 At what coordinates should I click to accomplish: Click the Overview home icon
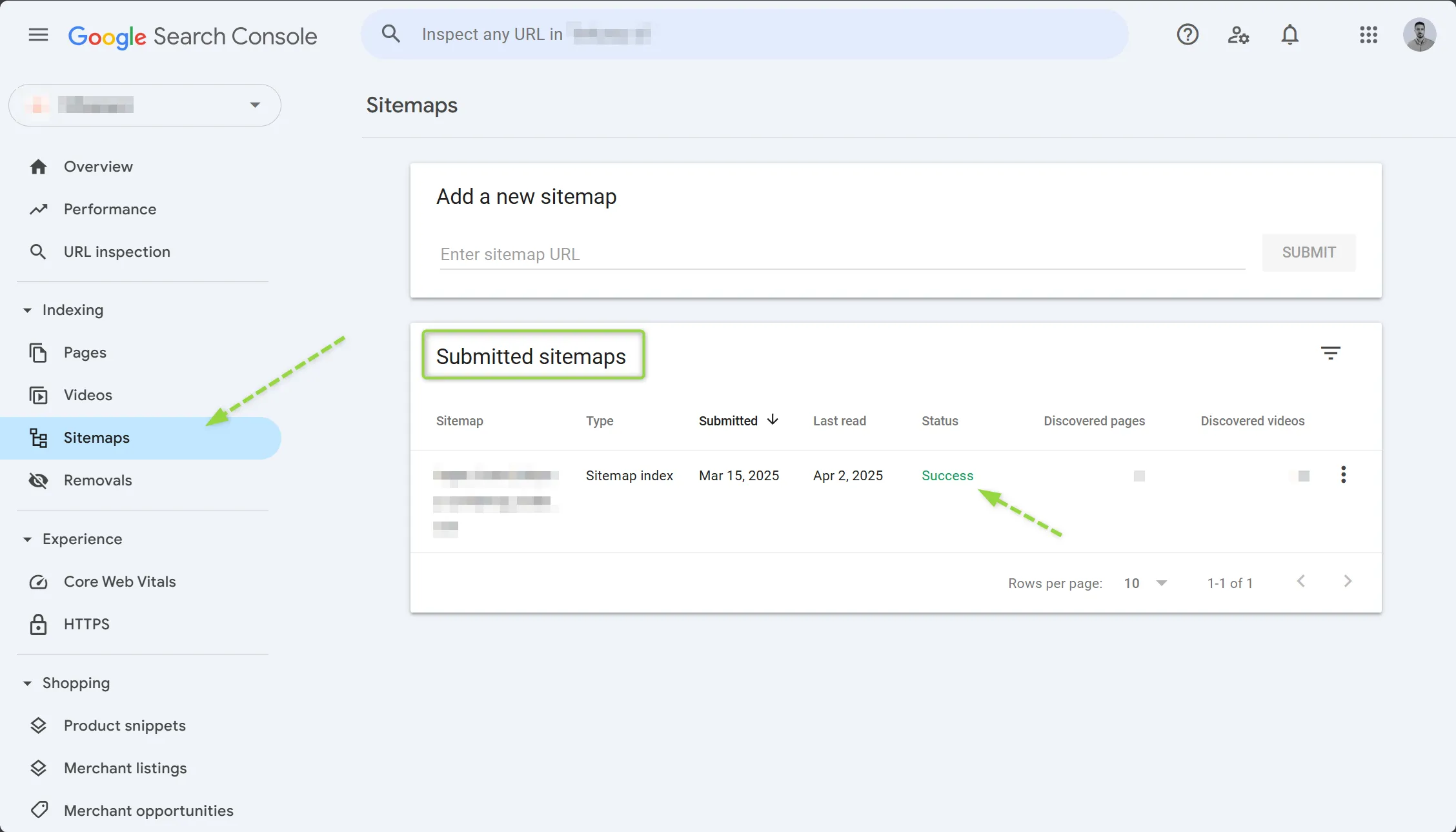click(39, 167)
